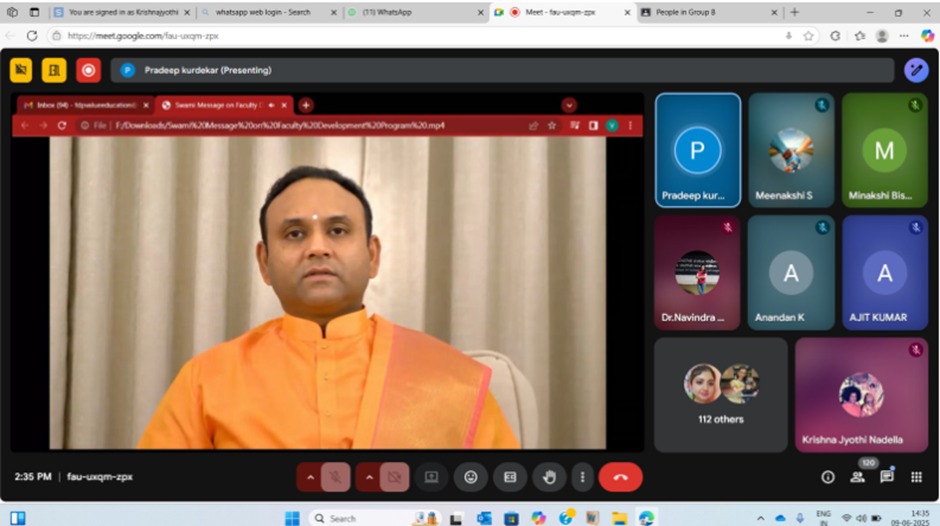
Task: Open the emoji reactions button
Action: pyautogui.click(x=470, y=477)
